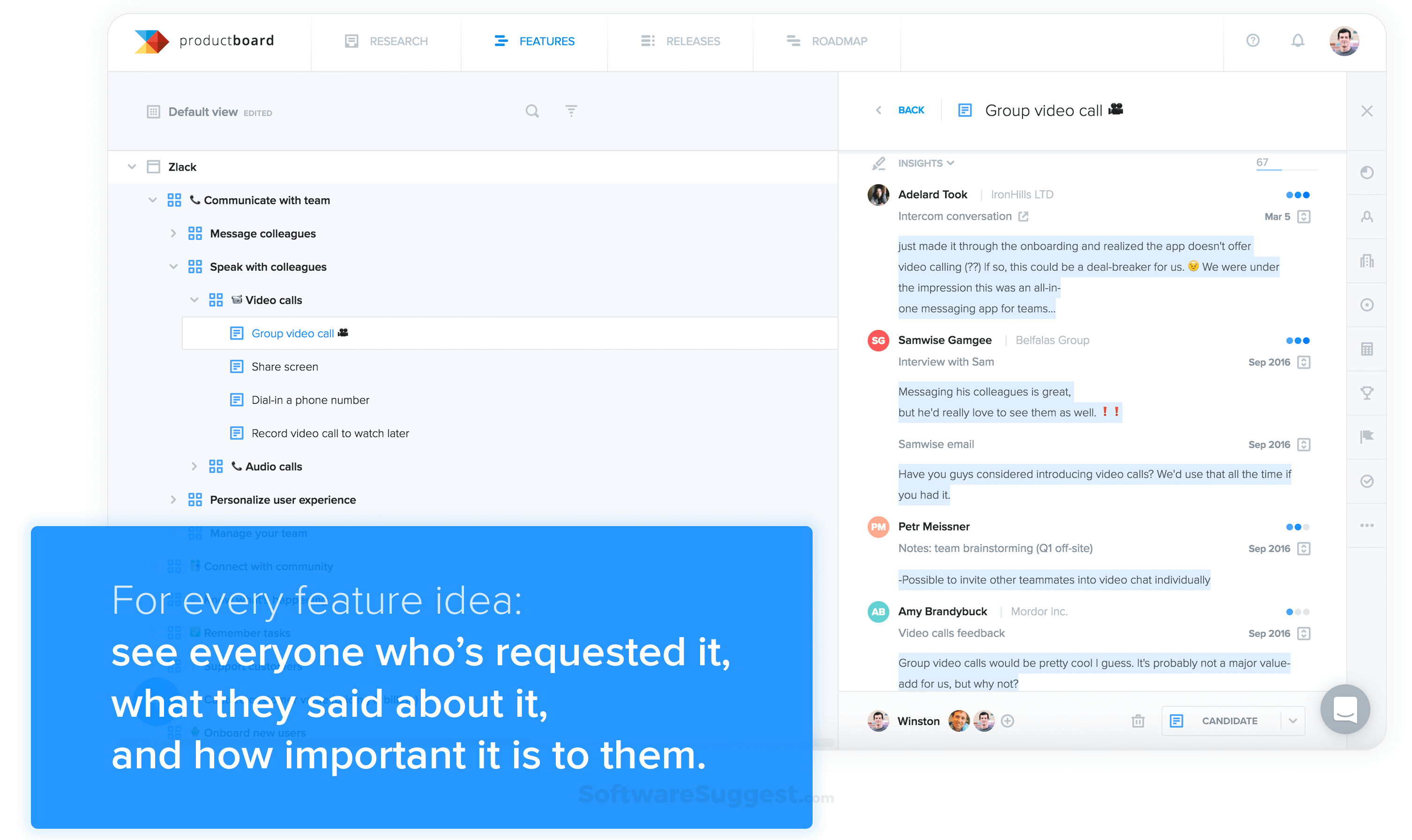The width and height of the screenshot is (1412, 840).
Task: Set Amy Brandybuck's importance dots
Action: pyautogui.click(x=1297, y=612)
